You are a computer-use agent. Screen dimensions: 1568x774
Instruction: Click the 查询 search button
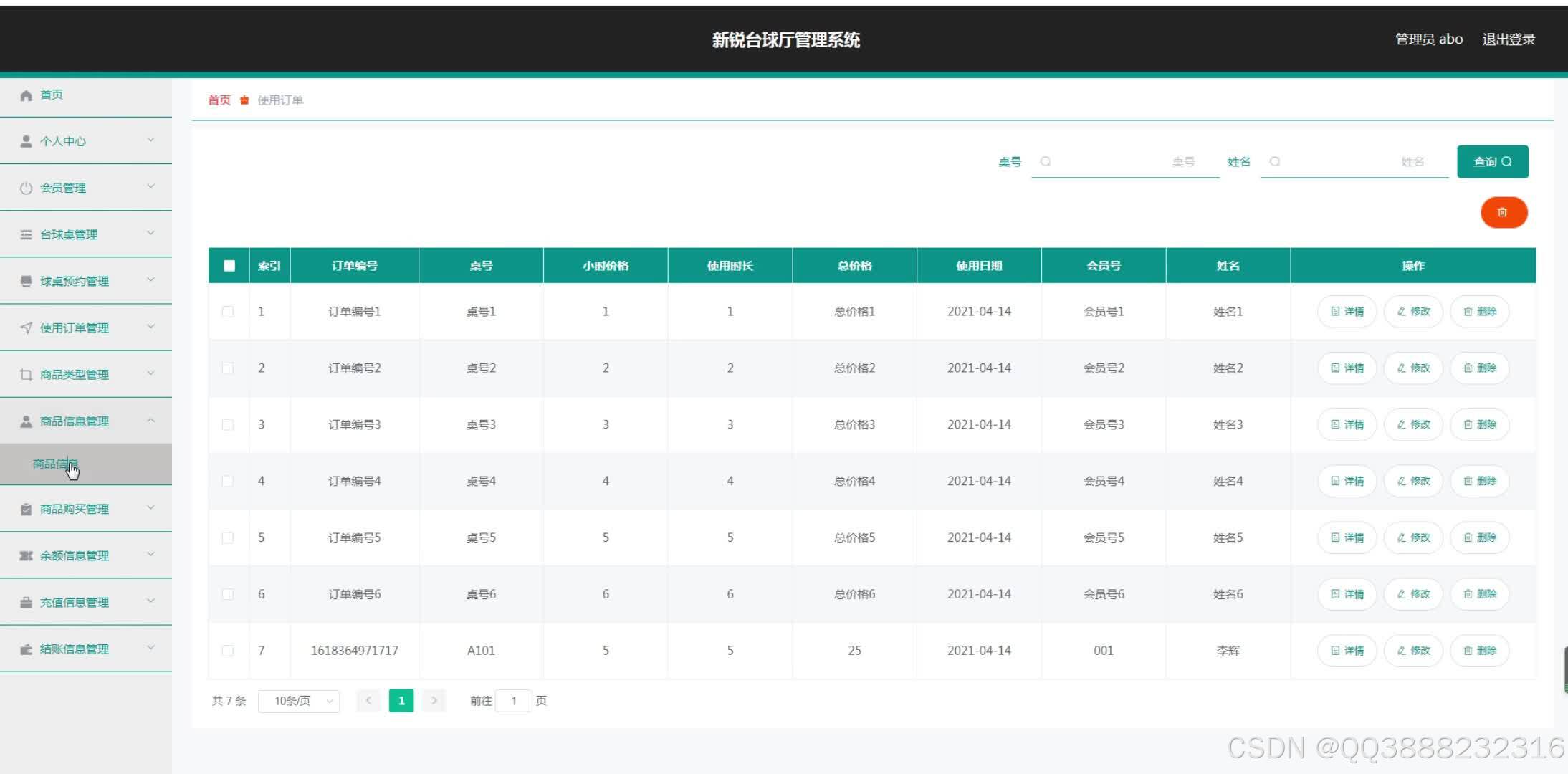coord(1491,161)
